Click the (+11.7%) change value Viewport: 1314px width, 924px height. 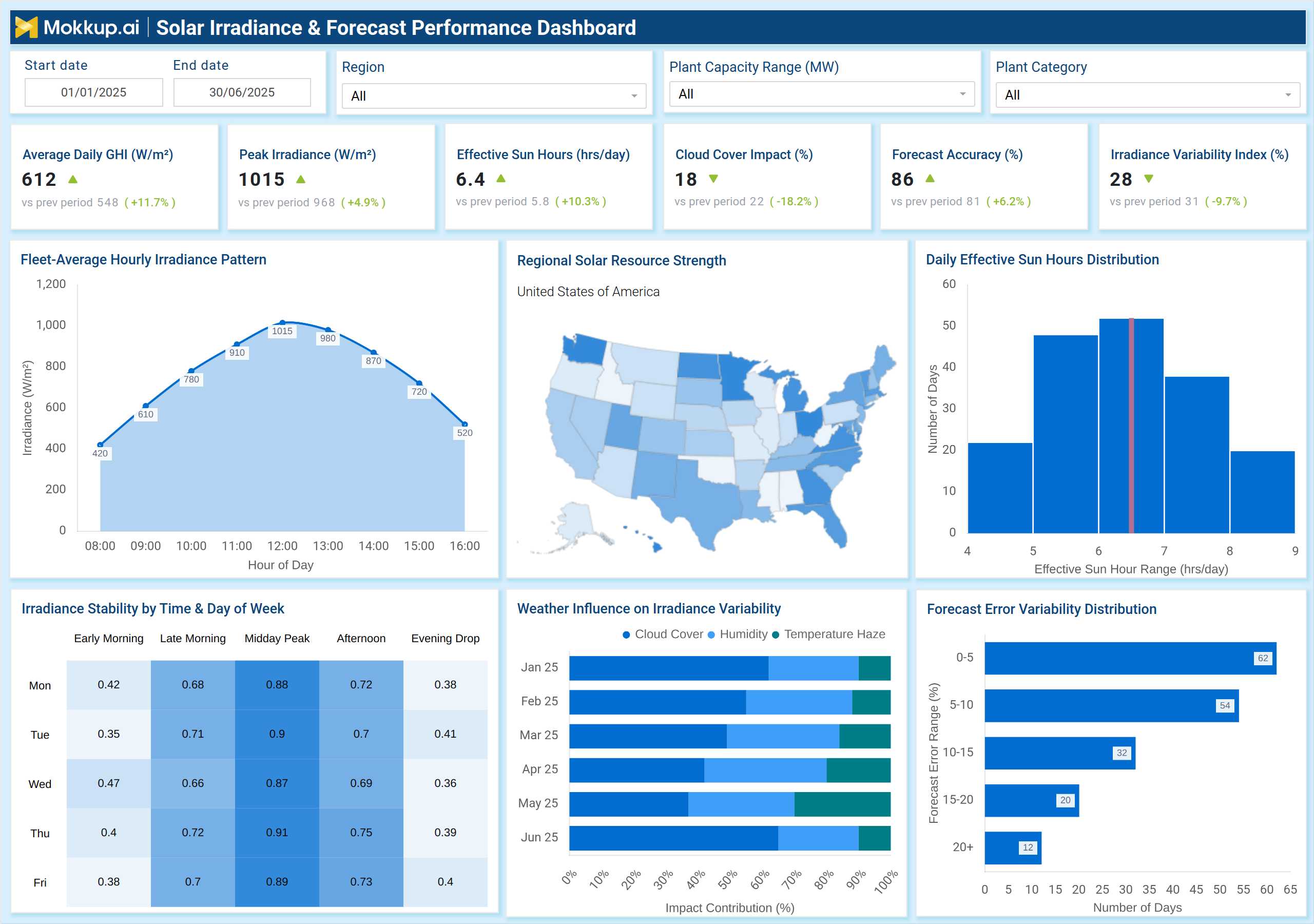(150, 202)
